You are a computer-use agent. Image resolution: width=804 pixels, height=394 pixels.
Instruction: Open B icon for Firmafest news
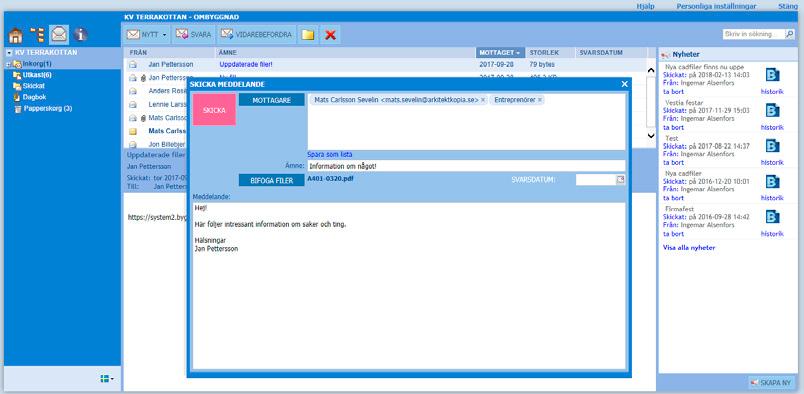(x=772, y=217)
